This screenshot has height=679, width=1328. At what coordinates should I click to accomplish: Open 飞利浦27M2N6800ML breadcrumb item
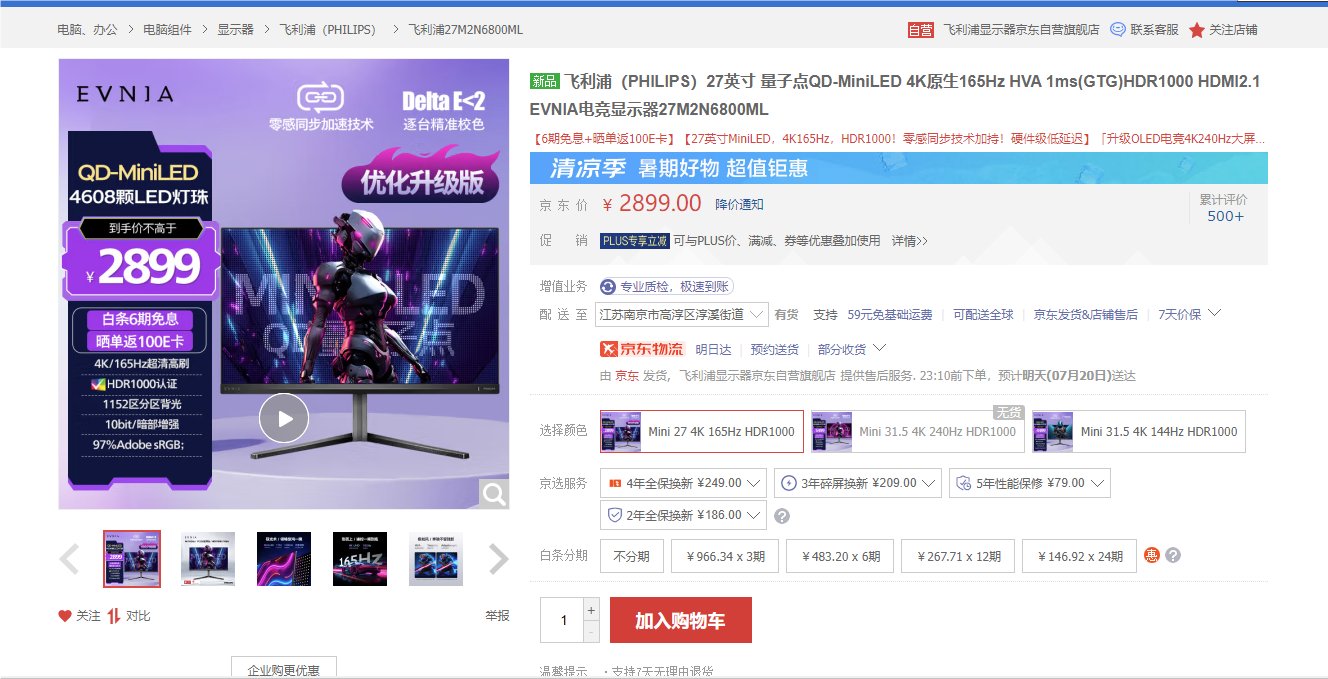tap(465, 30)
